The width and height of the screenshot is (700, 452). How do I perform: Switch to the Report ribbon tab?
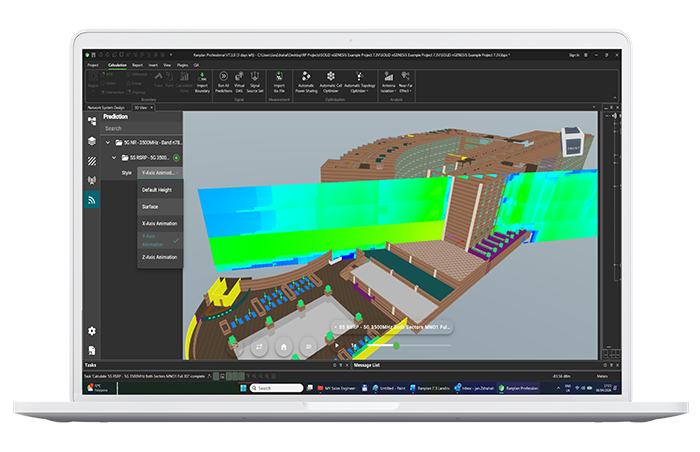point(137,64)
